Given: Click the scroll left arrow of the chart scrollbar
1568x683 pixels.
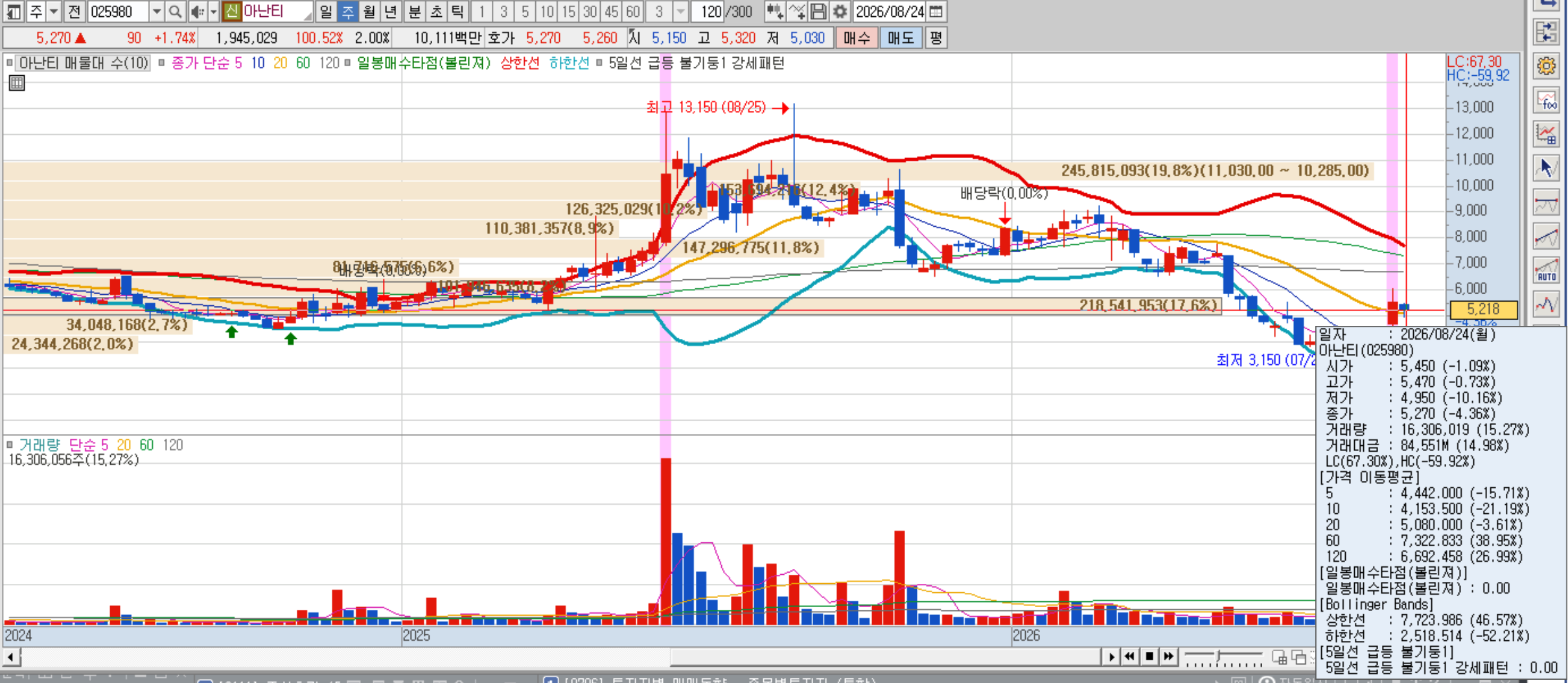Looking at the screenshot, I should click(11, 657).
